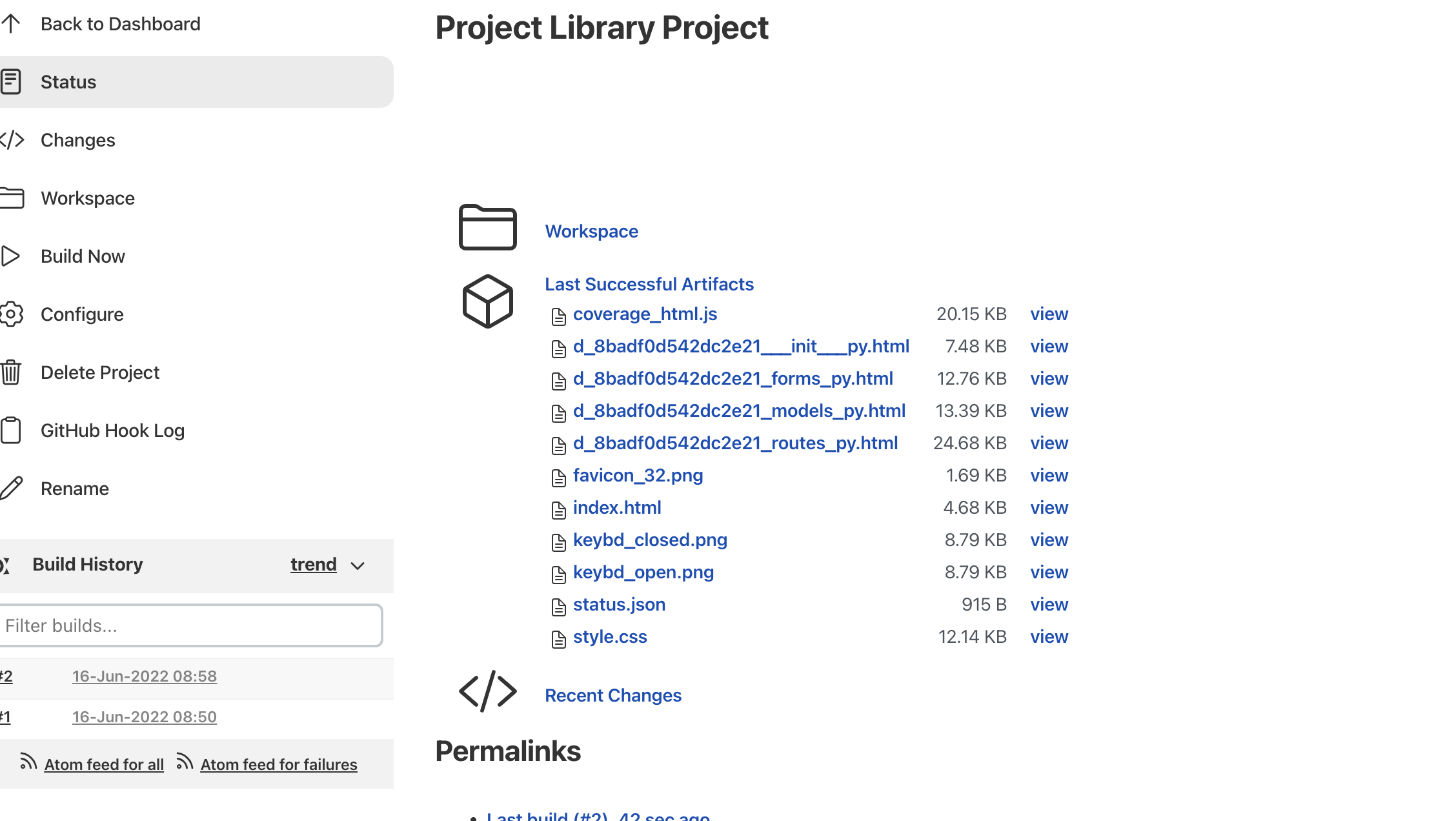This screenshot has height=821, width=1456.
Task: Click the Rename pencil icon
Action: [x=11, y=489]
